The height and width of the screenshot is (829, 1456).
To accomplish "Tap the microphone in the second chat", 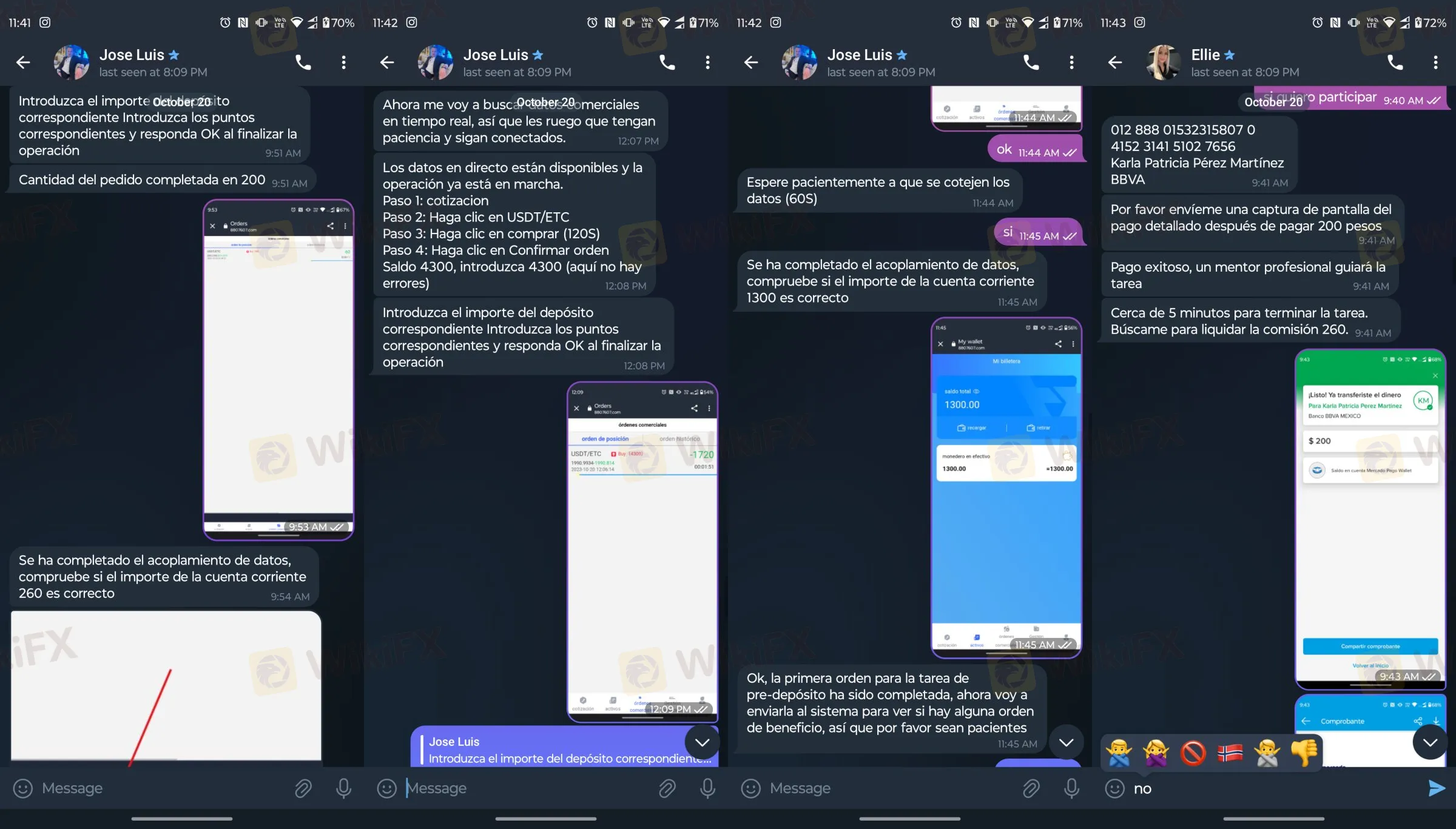I will [707, 788].
